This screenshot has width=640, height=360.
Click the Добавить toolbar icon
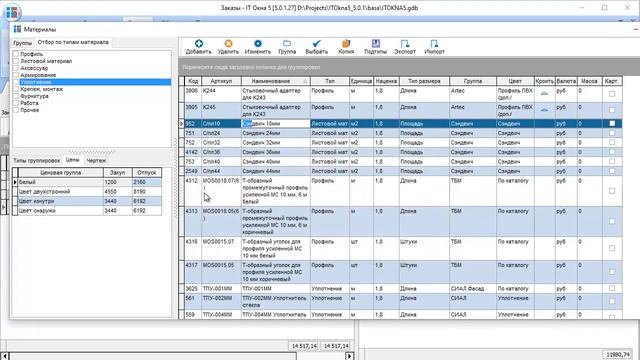click(198, 44)
